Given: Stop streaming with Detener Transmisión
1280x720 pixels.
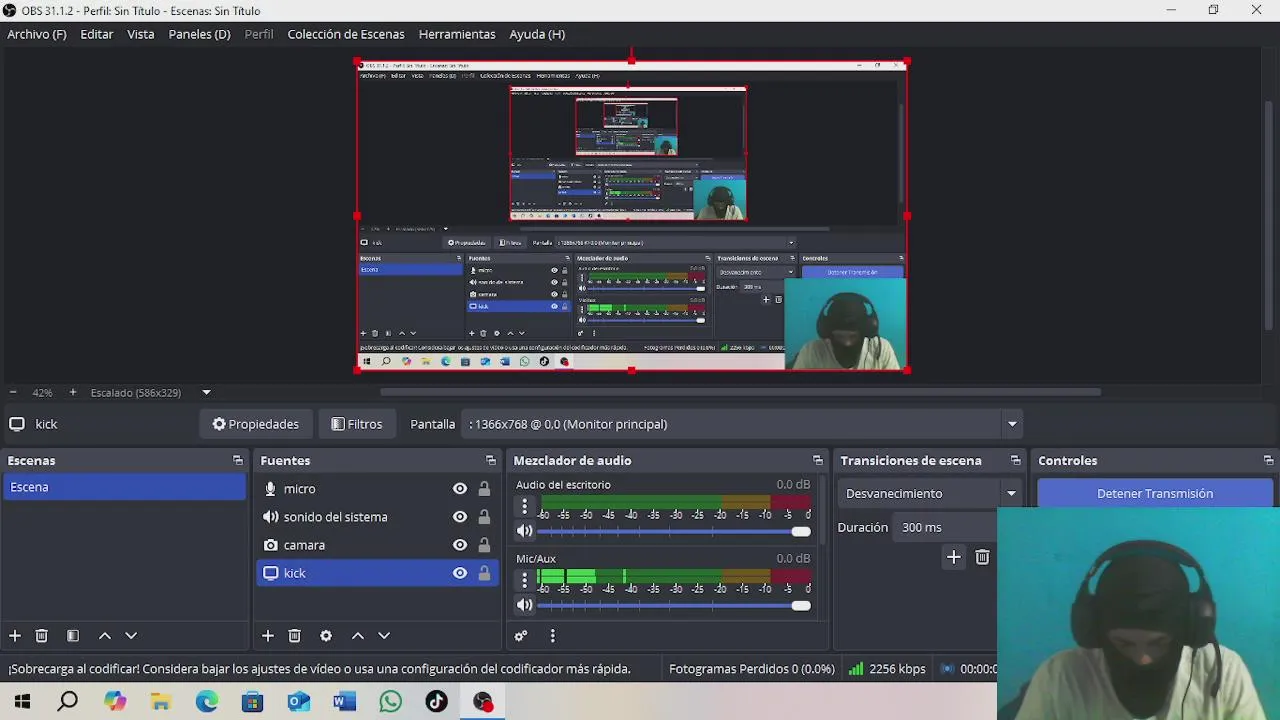Looking at the screenshot, I should click(1155, 493).
